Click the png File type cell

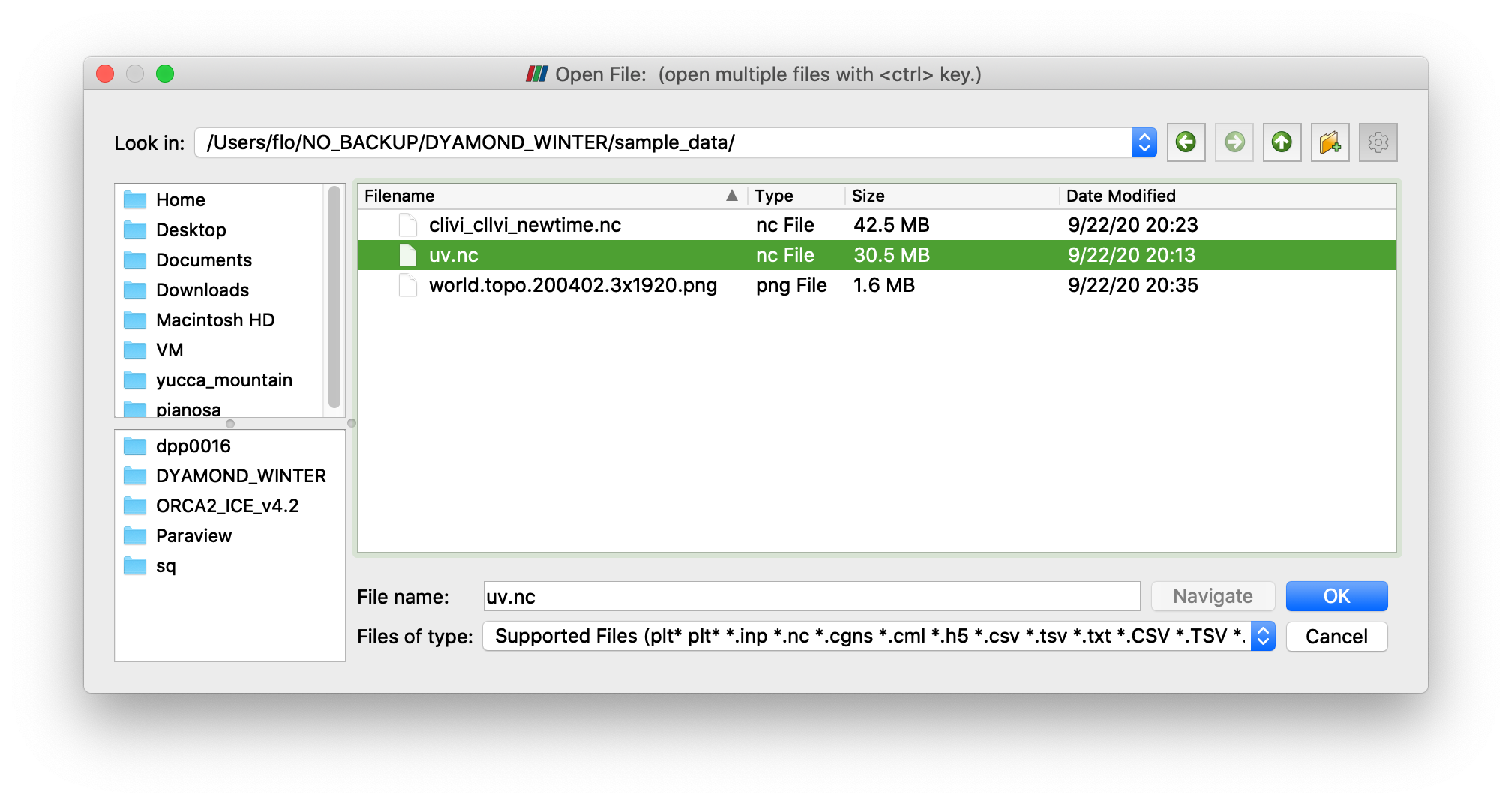791,285
